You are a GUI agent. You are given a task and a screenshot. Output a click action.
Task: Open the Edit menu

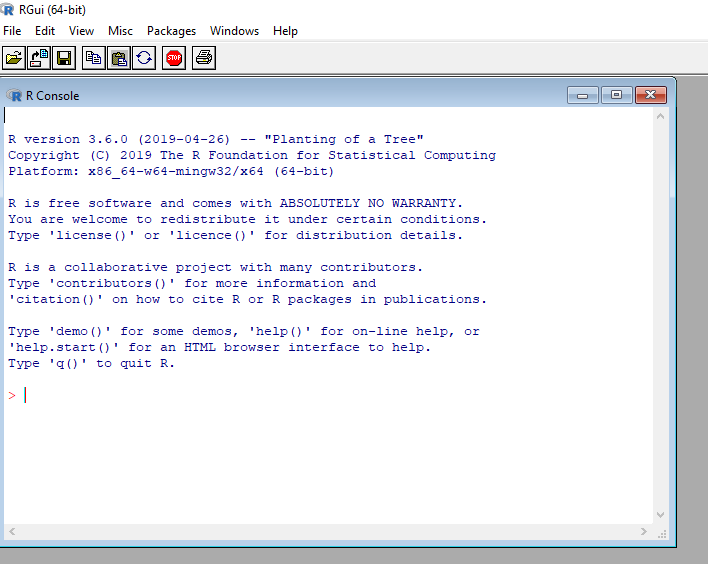point(45,31)
